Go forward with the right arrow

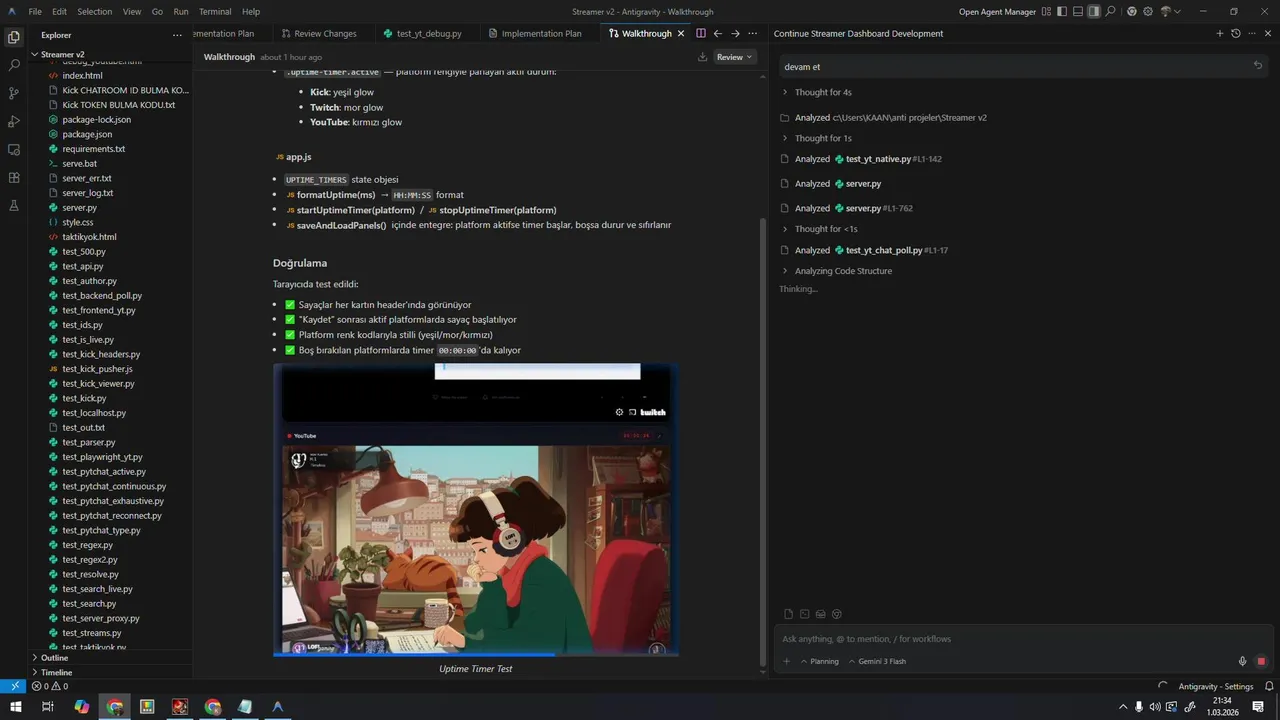pos(735,33)
